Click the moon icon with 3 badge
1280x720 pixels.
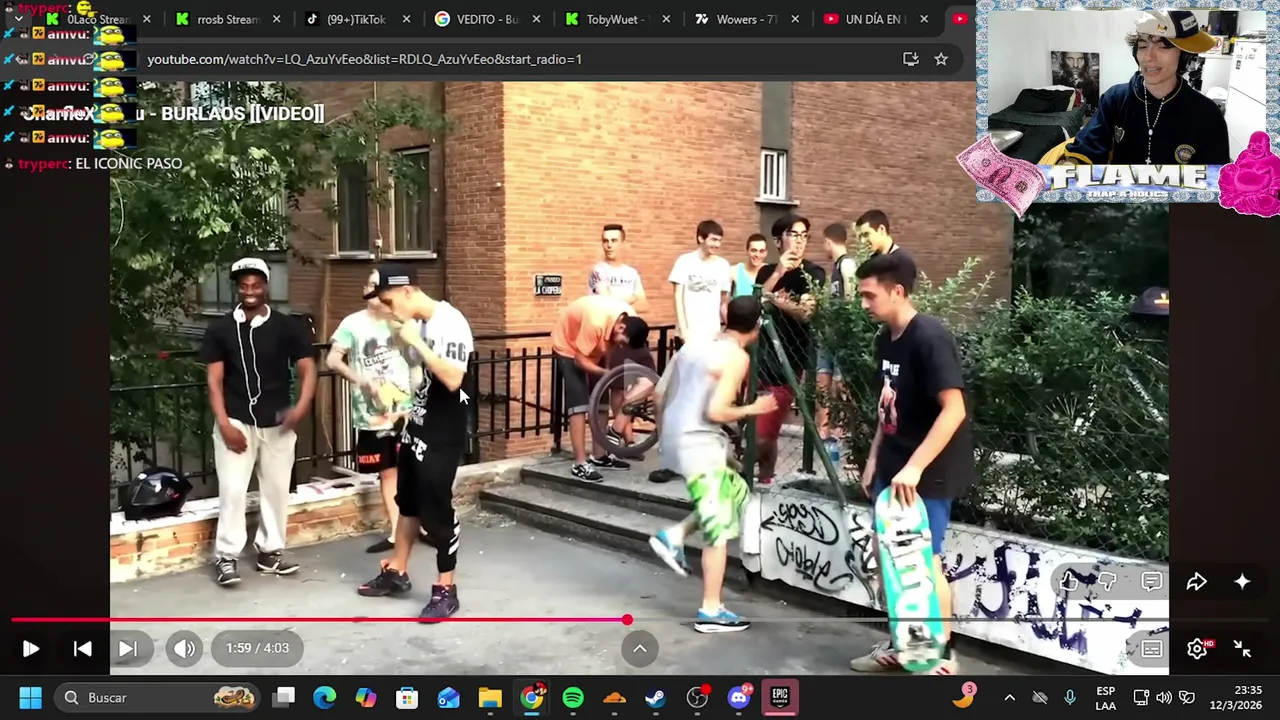[x=963, y=696]
